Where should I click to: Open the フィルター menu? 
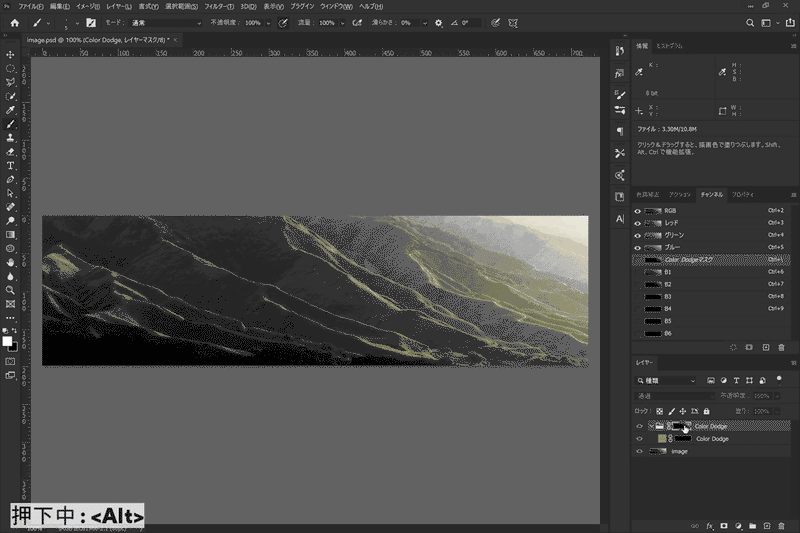[x=219, y=7]
